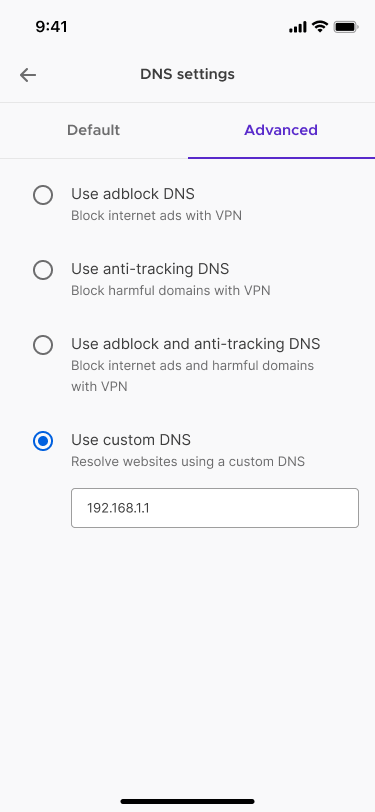Tap Resolve websites using a custom DNS text

point(188,461)
